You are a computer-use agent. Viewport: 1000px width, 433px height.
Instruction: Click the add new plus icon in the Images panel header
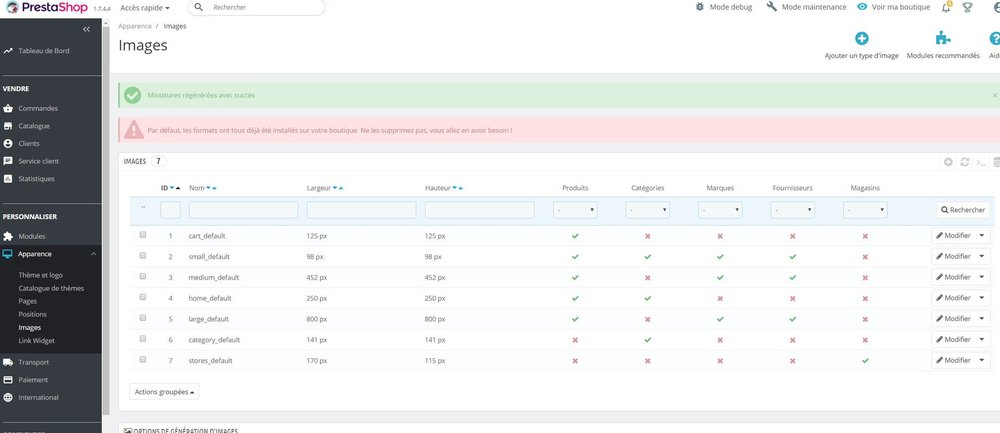(948, 162)
